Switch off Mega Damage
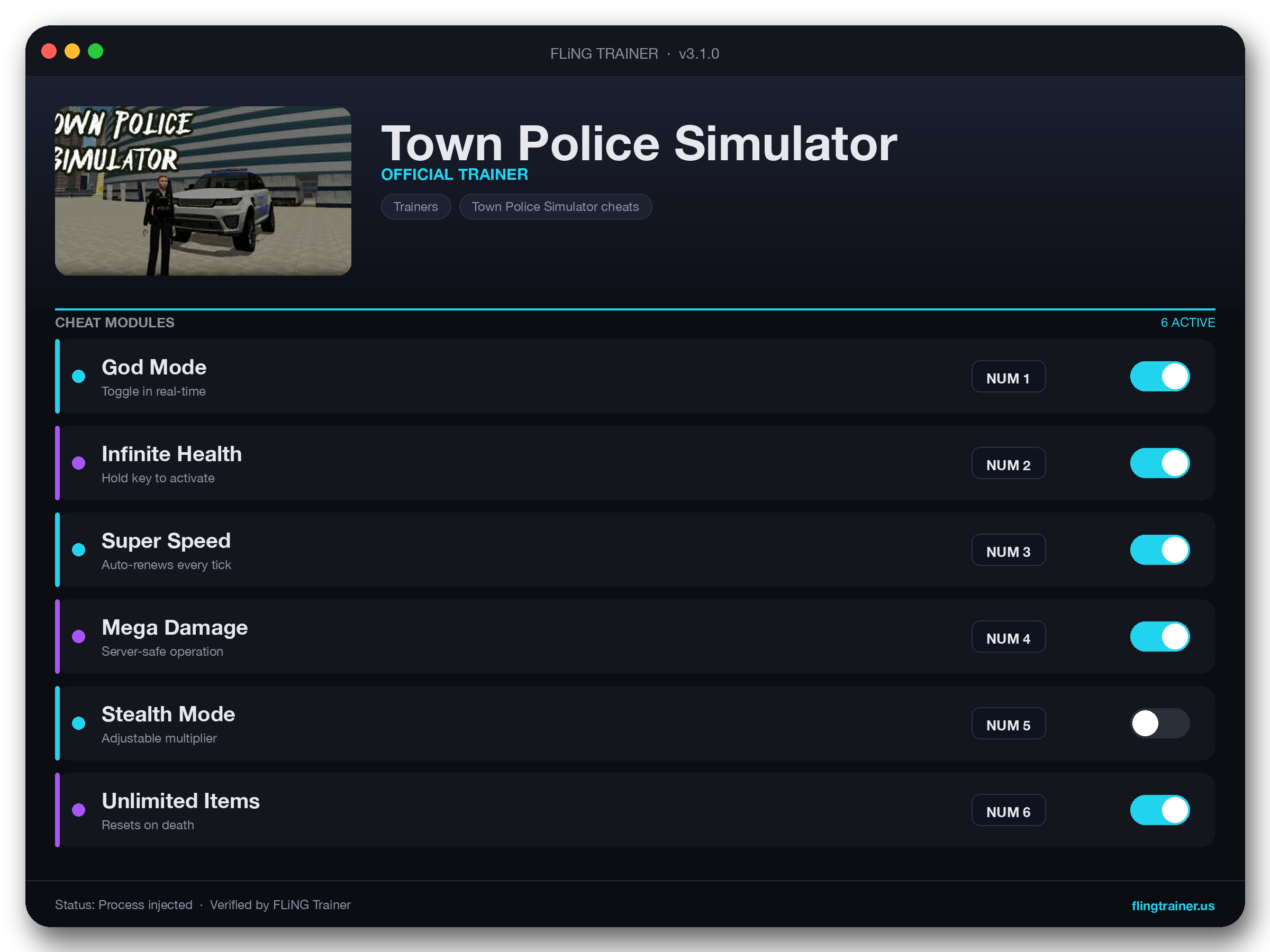 click(x=1159, y=636)
